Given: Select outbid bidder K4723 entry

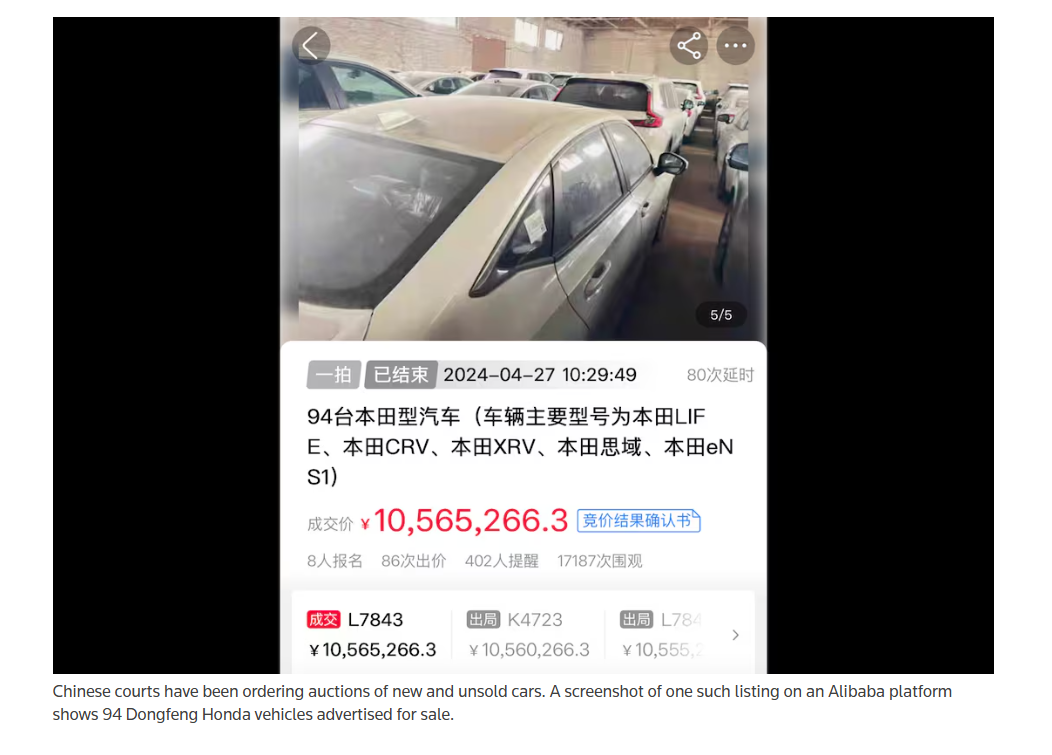Looking at the screenshot, I should (529, 634).
